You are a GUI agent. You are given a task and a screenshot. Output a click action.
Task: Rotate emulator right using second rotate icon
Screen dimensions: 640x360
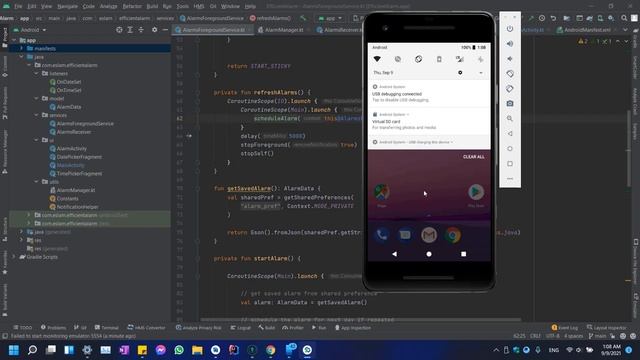510,89
